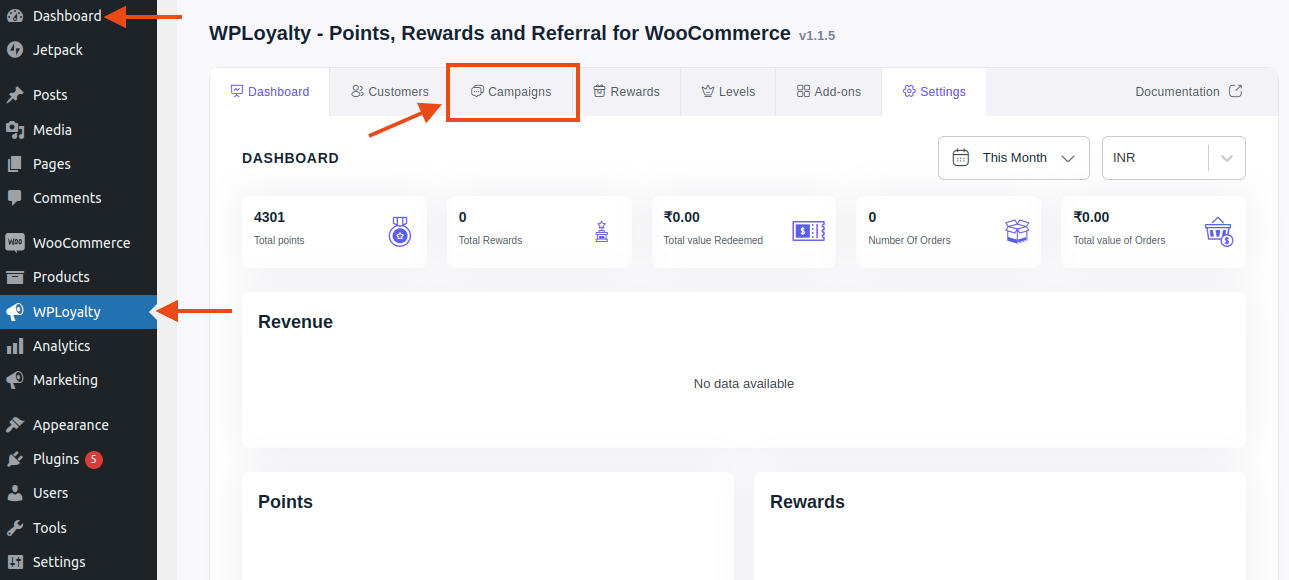The height and width of the screenshot is (580, 1289).
Task: Click the Number Of Orders stat card
Action: pos(948,232)
